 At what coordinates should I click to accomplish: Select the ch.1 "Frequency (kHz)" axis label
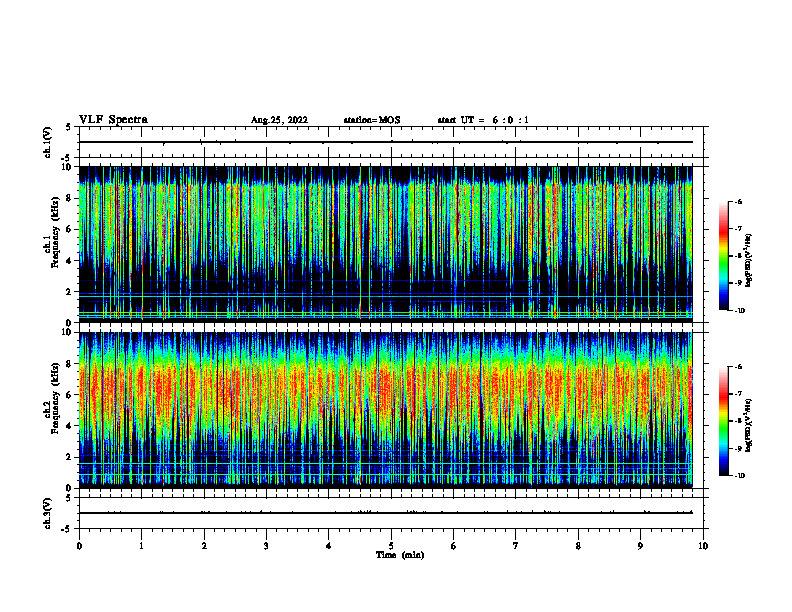pos(55,232)
